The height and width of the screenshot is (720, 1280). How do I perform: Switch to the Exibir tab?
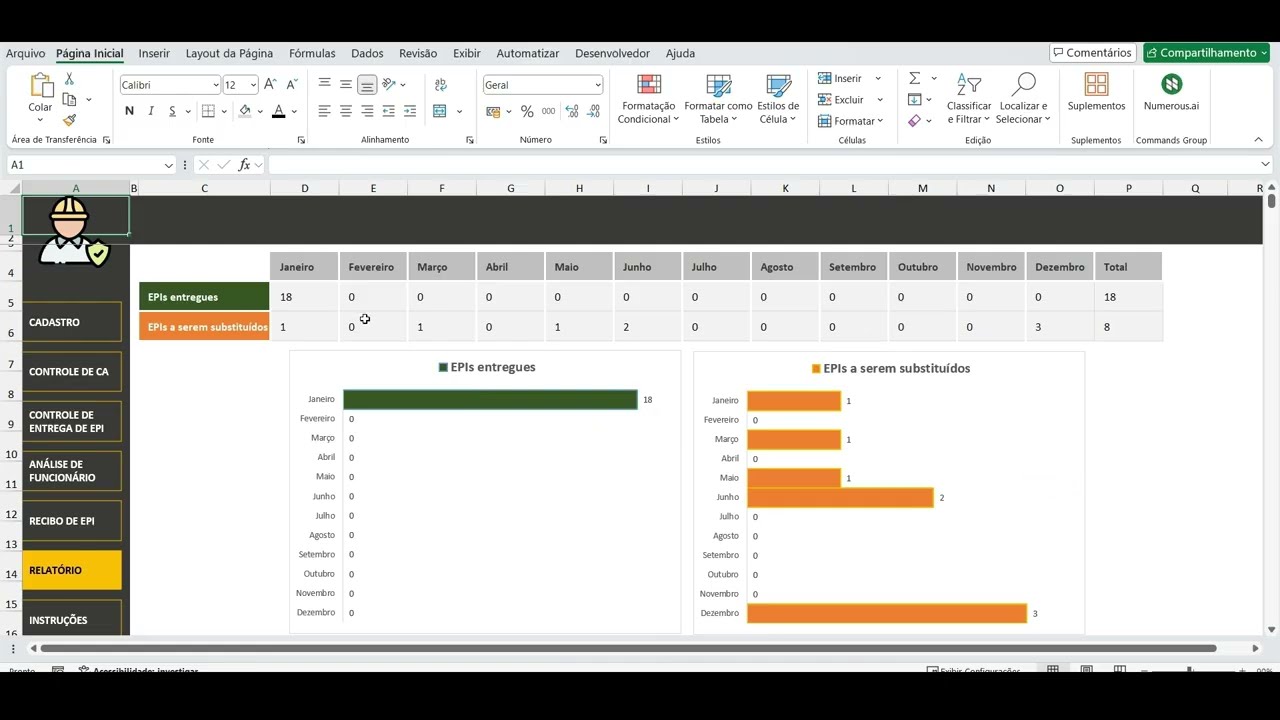[467, 53]
